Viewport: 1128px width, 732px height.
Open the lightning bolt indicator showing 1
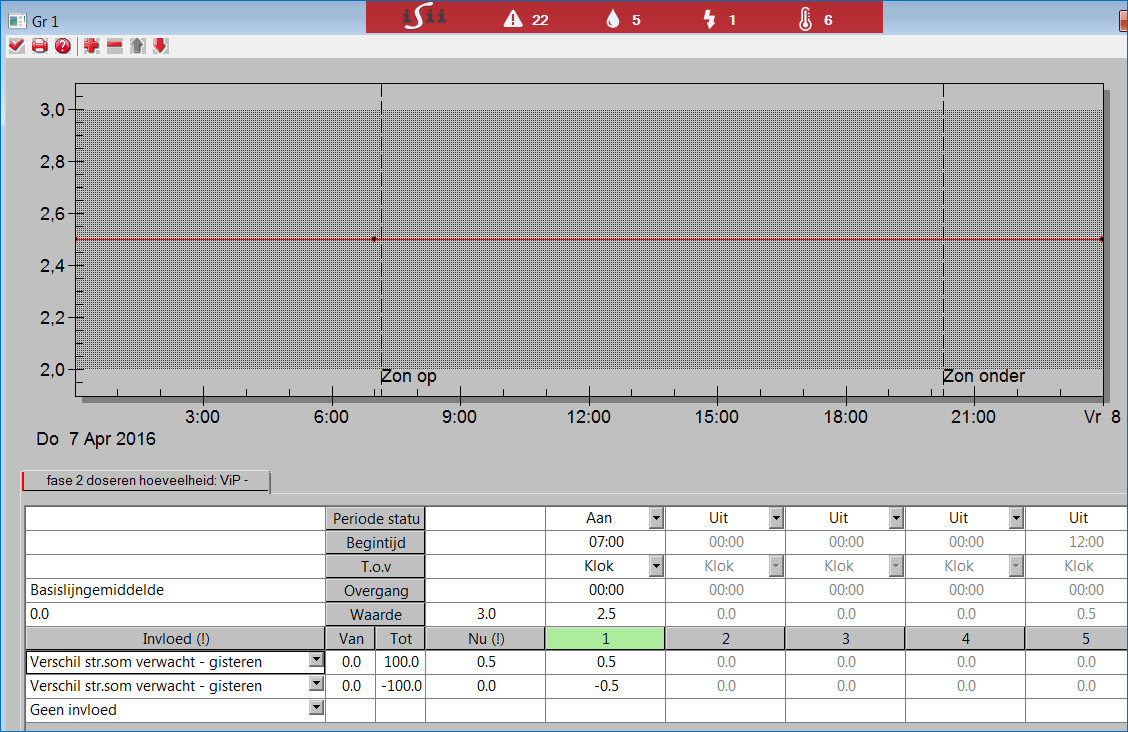click(x=719, y=19)
